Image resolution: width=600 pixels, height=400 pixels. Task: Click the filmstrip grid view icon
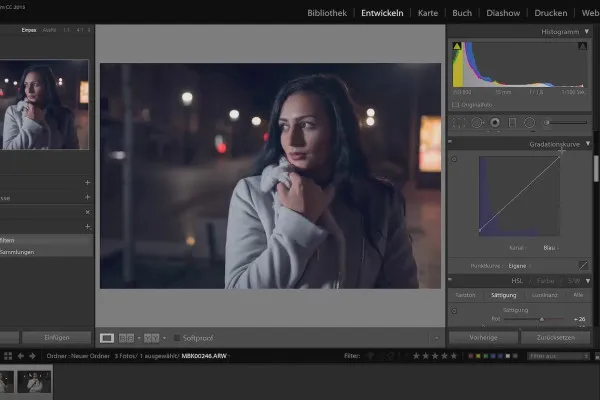tap(8, 355)
